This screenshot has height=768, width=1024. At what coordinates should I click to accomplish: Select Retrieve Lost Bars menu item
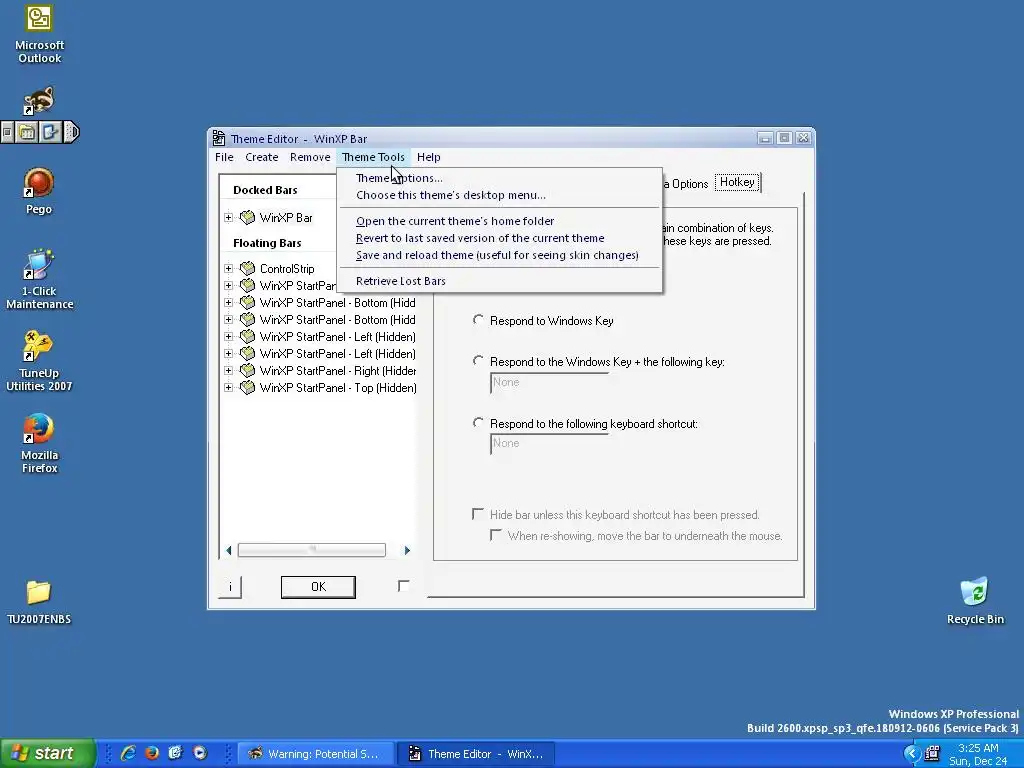click(x=500, y=281)
